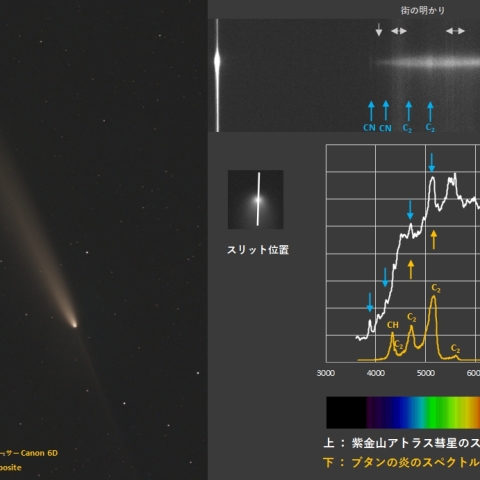The height and width of the screenshot is (480, 480).
Task: Click the yellow caption line starting with 下
Action: pyautogui.click(x=401, y=462)
